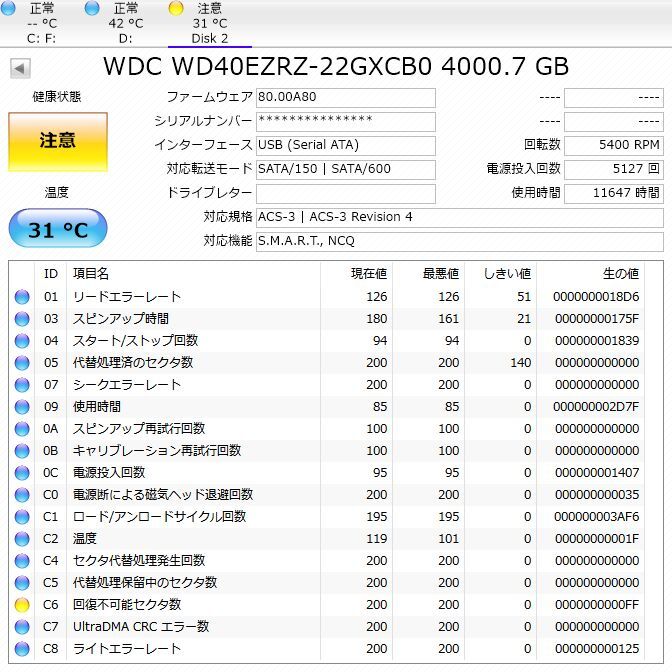Click the interface field USB (Serial ATA)
This screenshot has width=672, height=672.
[346, 146]
